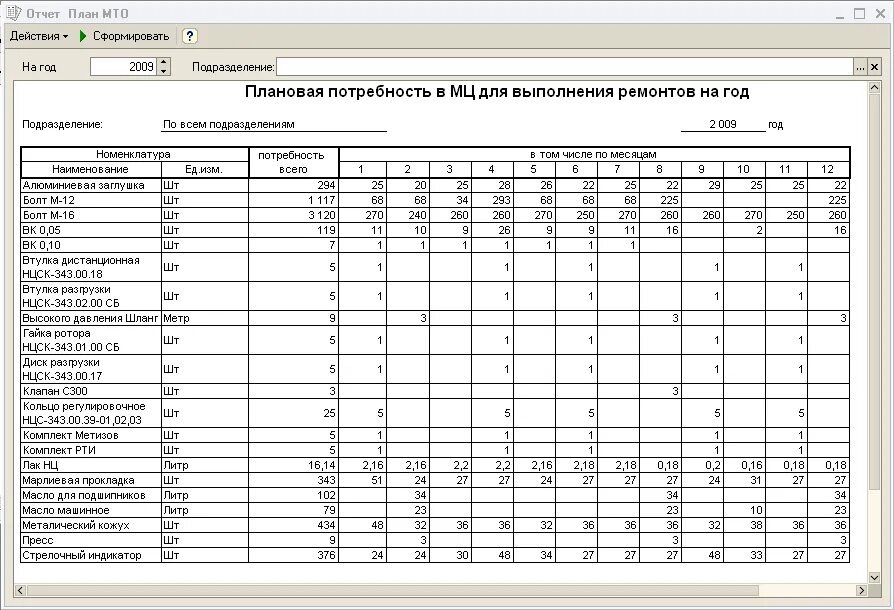Select the Комплект Метизов cell
The width and height of the screenshot is (894, 610).
point(91,435)
